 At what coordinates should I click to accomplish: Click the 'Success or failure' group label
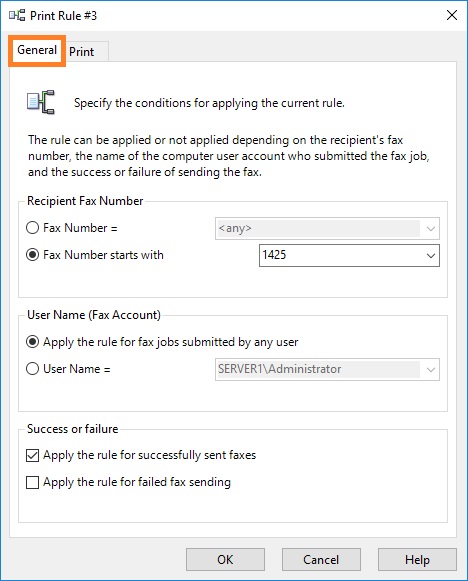[73, 429]
